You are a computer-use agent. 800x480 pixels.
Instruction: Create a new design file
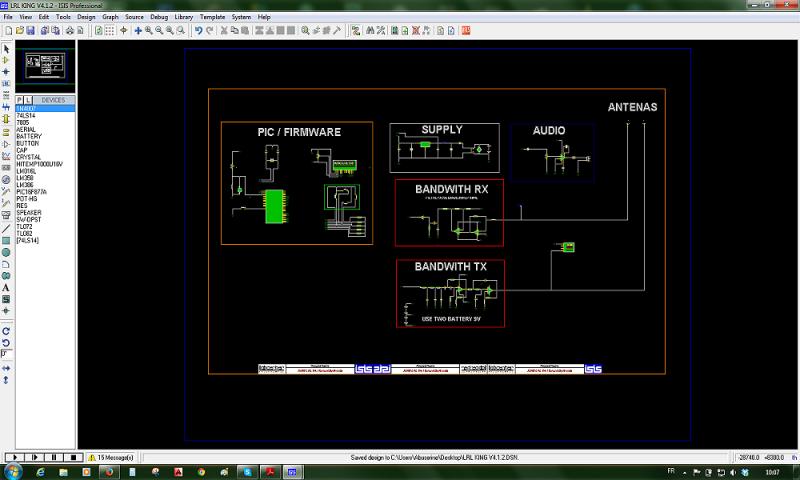point(9,31)
